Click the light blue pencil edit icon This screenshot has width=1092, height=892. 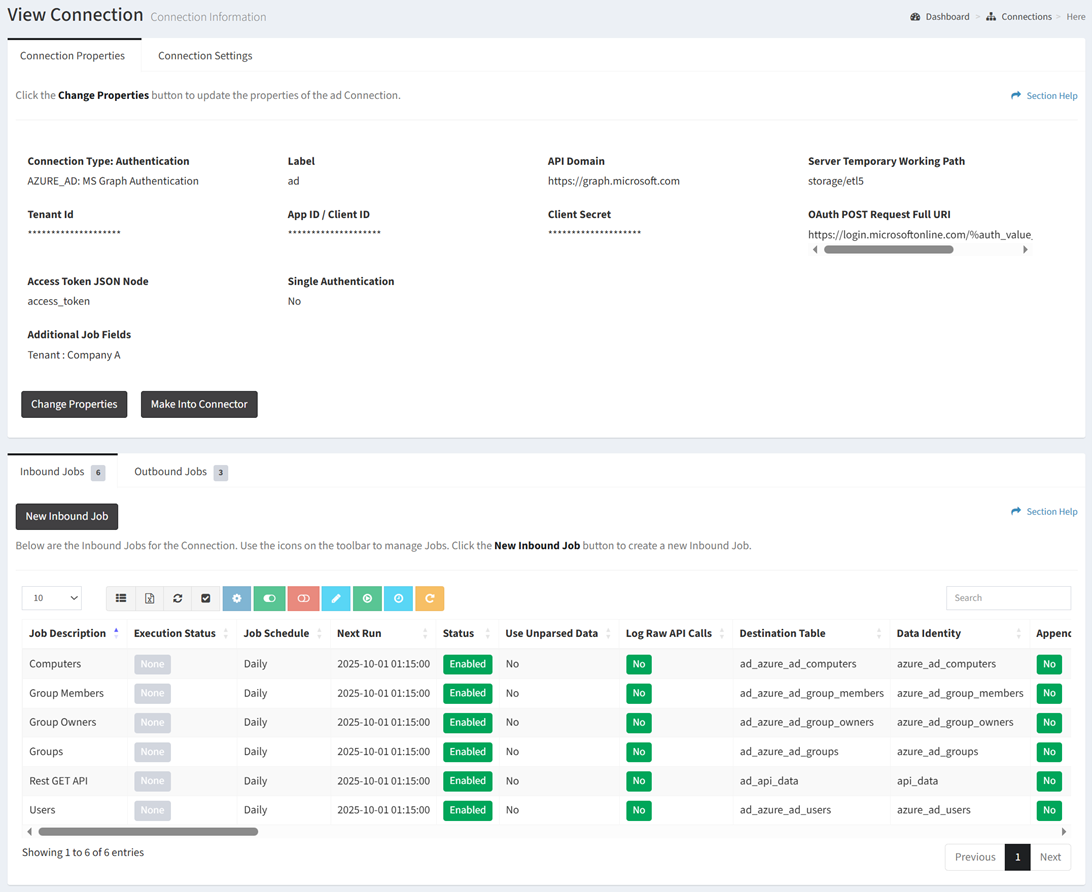[336, 598]
